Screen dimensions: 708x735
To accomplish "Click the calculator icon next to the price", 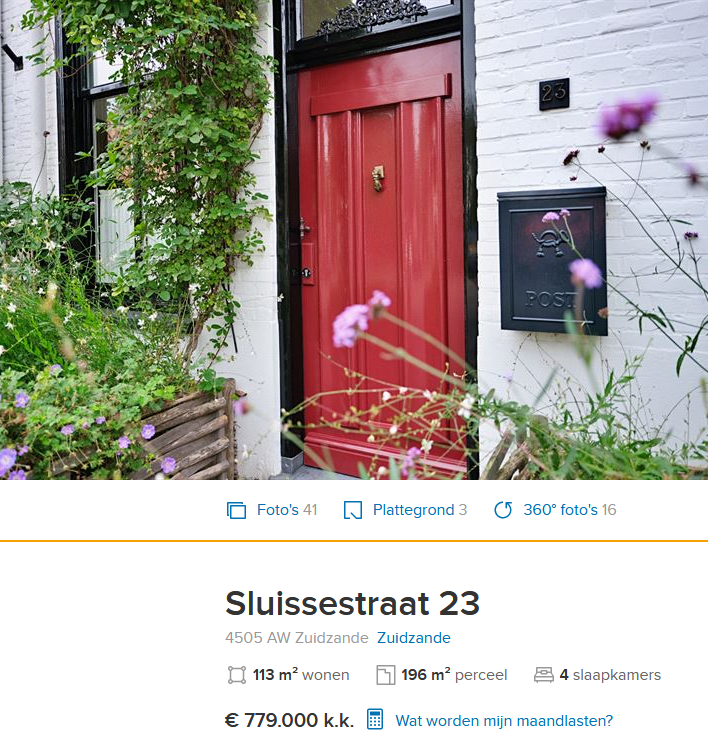I will [375, 719].
